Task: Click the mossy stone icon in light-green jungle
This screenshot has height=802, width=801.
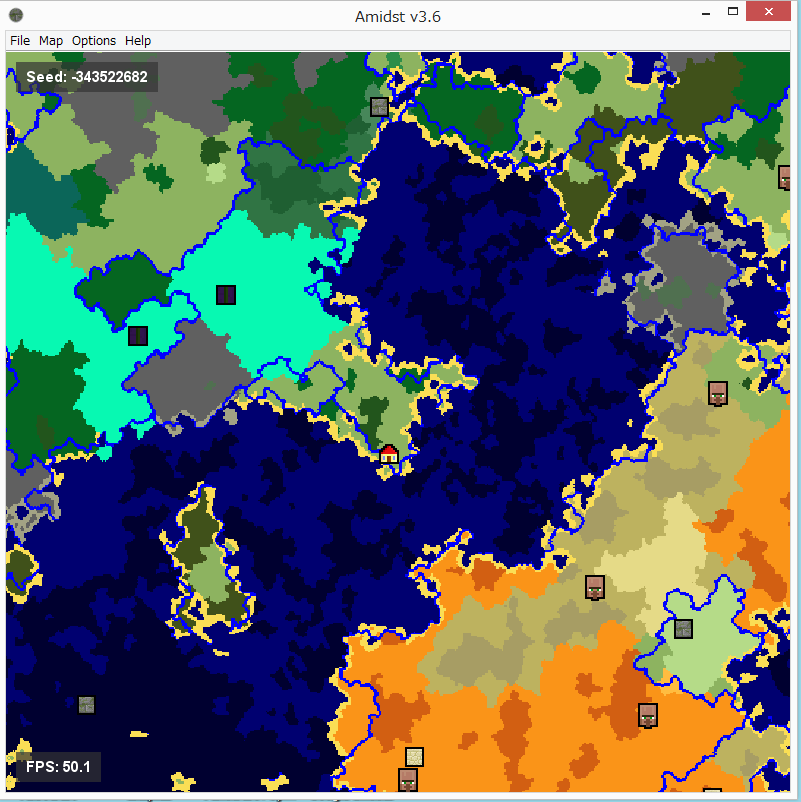Action: pos(683,629)
